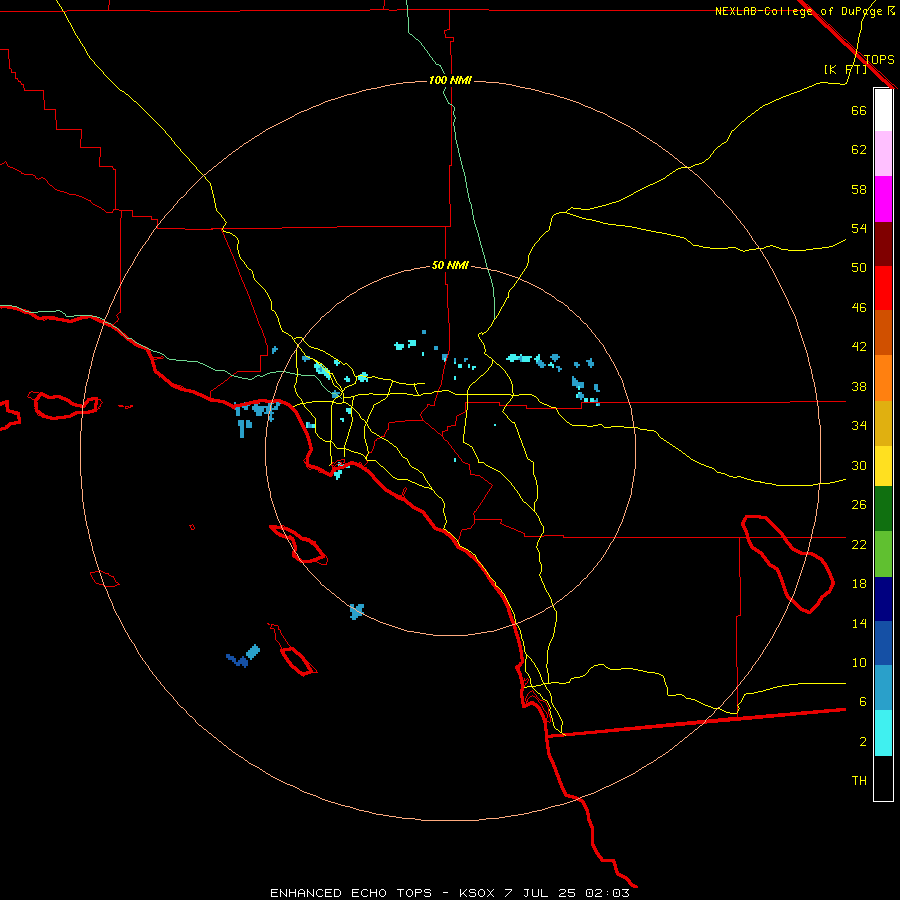Screen dimensions: 900x900
Task: Click the dark red 50-54 kft legend swatch
Action: tap(883, 244)
